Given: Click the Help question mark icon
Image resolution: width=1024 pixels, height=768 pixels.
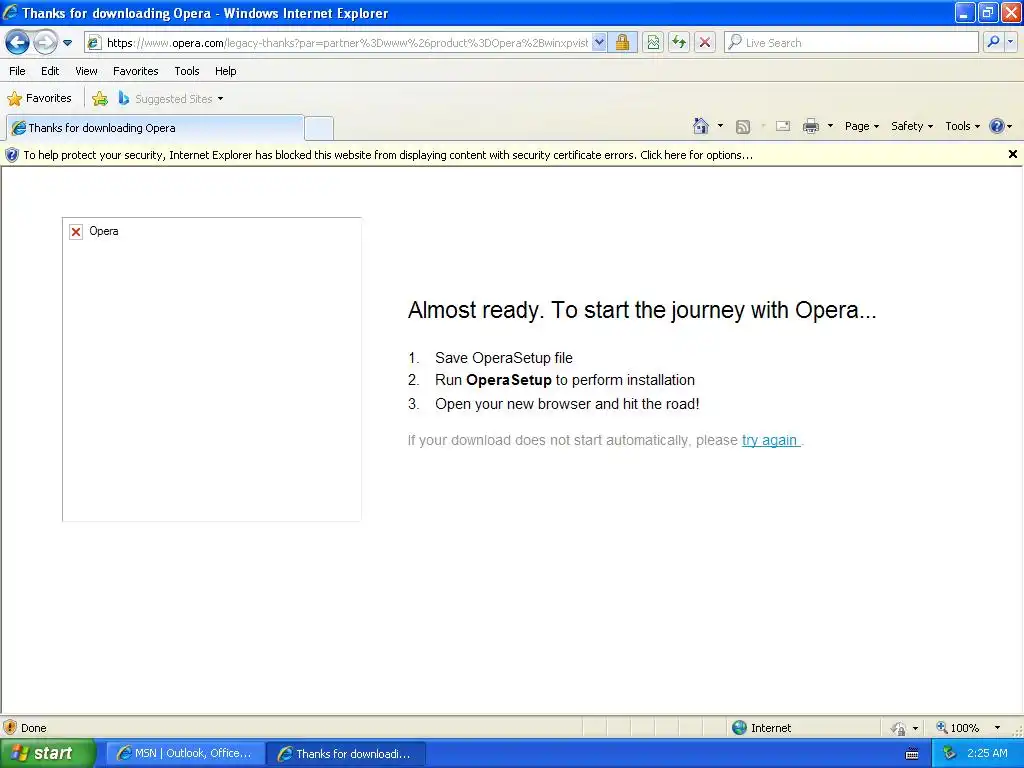Looking at the screenshot, I should point(997,126).
